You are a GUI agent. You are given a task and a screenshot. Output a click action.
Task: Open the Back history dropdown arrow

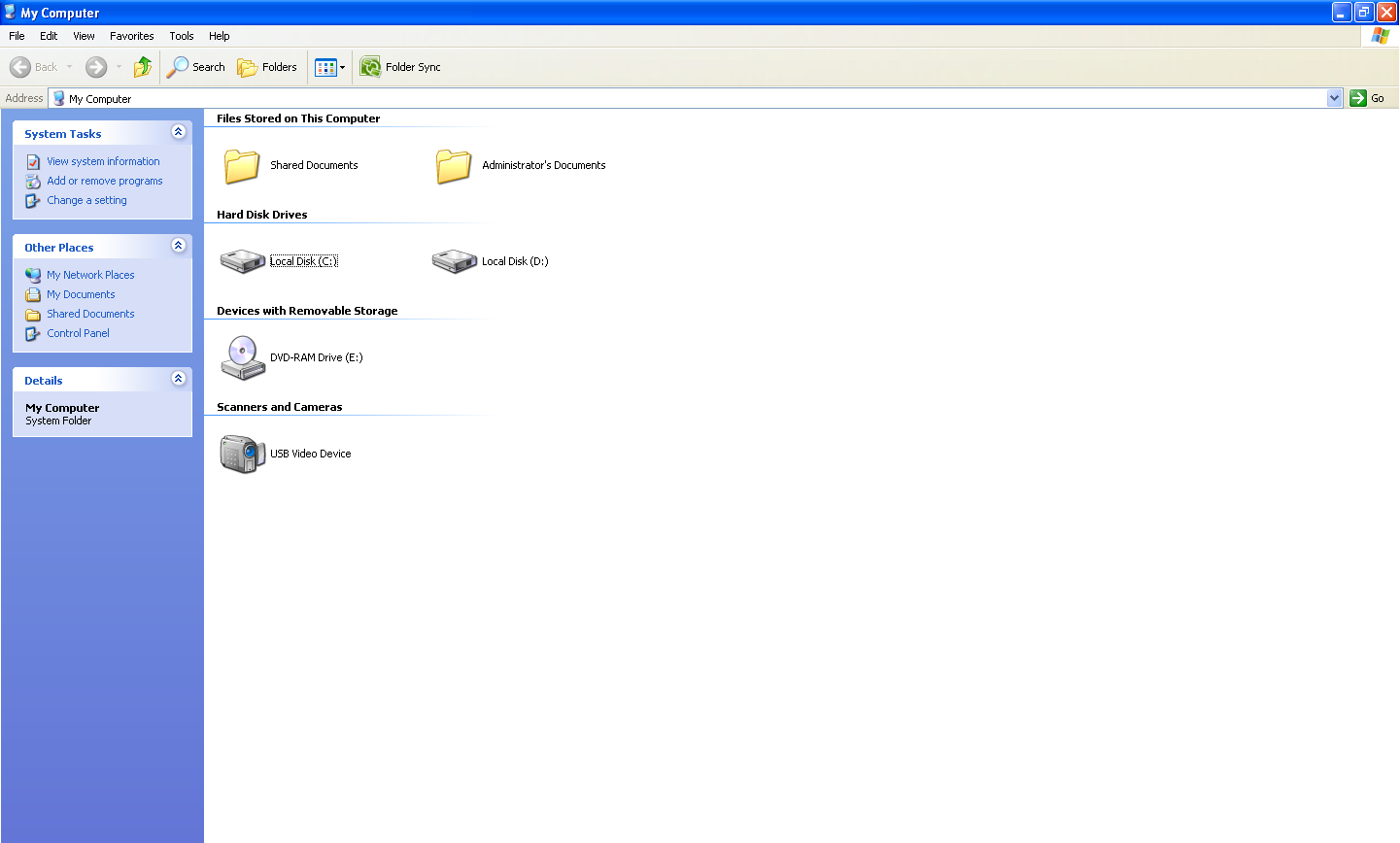coord(69,67)
